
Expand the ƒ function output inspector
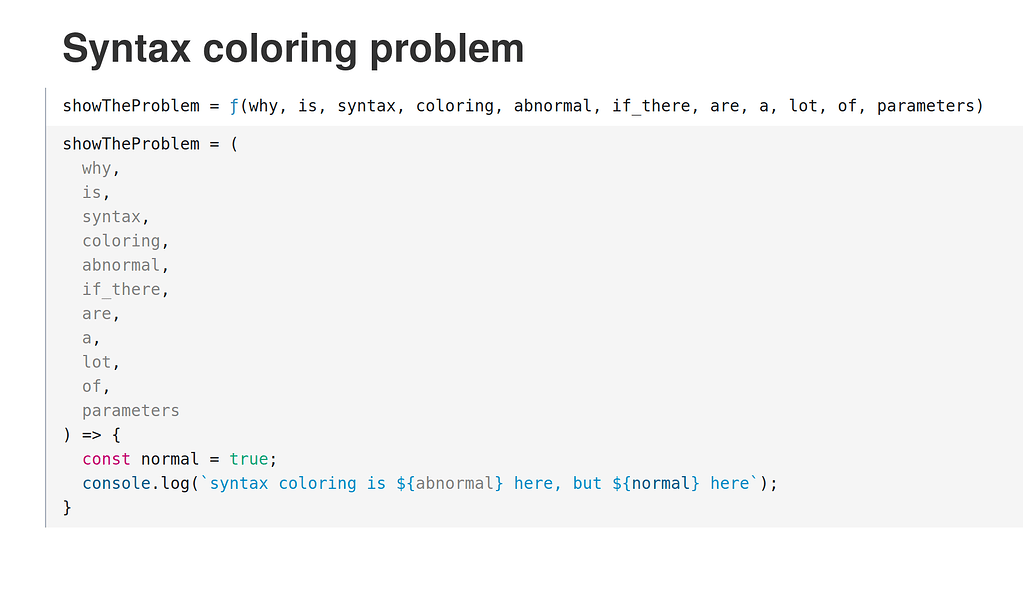pos(234,106)
